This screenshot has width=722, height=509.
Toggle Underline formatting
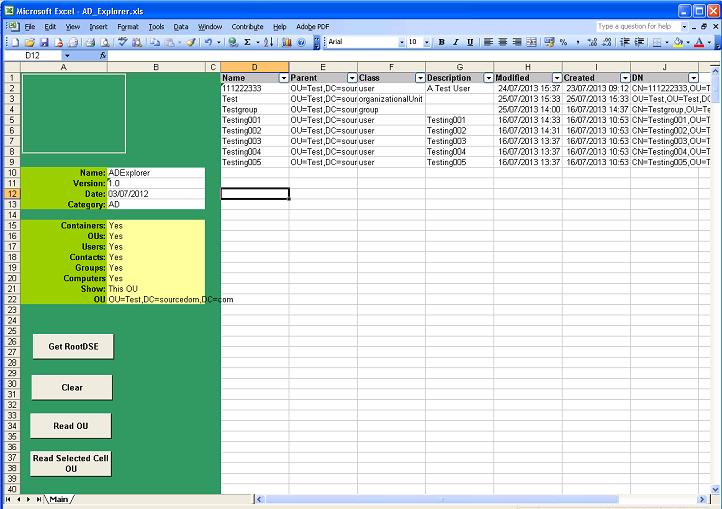pos(469,43)
